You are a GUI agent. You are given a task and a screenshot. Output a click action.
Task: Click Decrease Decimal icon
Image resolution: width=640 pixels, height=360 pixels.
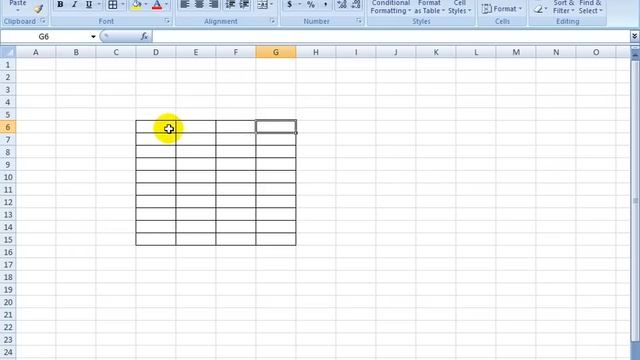coord(356,4)
